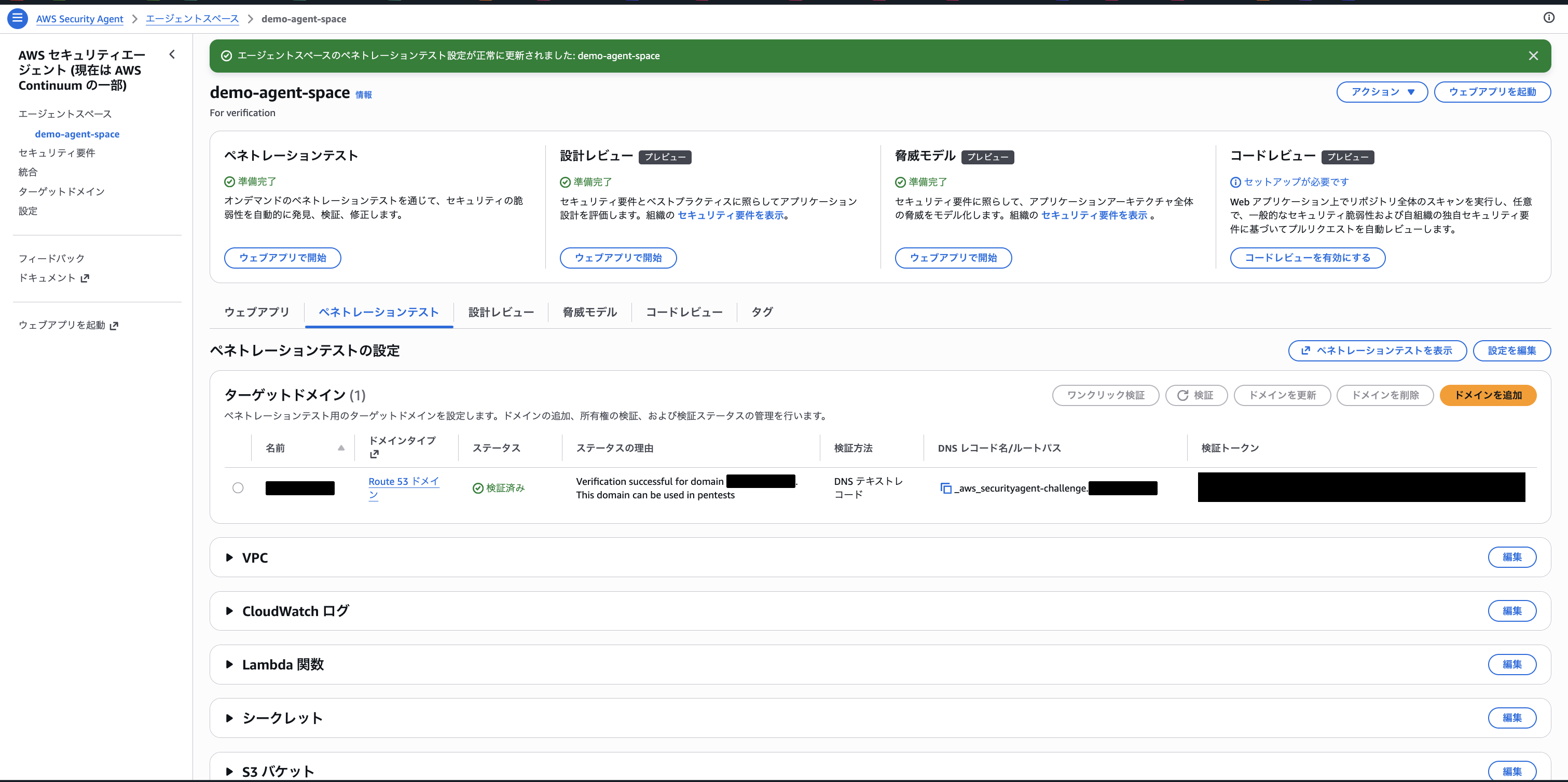Click 編集 for the S3 バケット section
This screenshot has height=782, width=1568.
[1512, 771]
